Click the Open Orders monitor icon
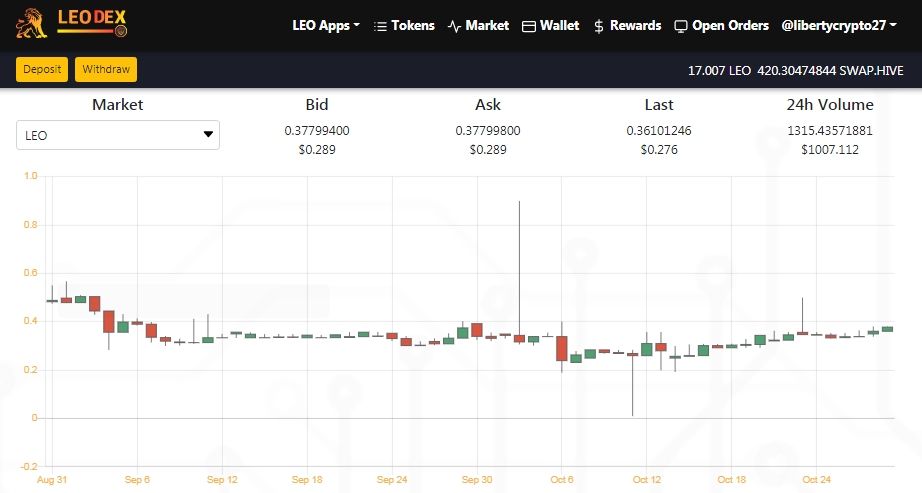The height and width of the screenshot is (493, 922). (x=680, y=26)
